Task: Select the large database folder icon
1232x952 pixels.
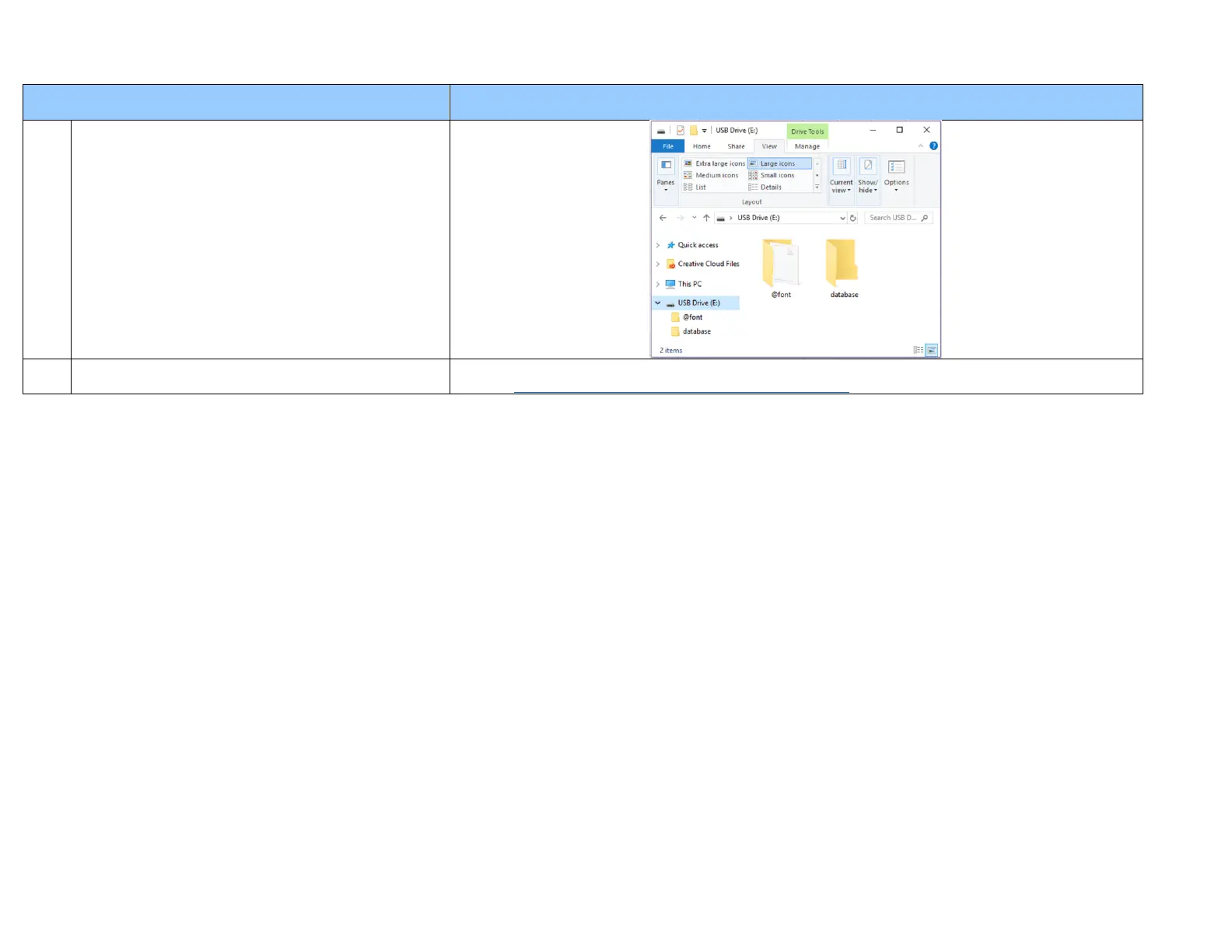Action: (x=844, y=268)
